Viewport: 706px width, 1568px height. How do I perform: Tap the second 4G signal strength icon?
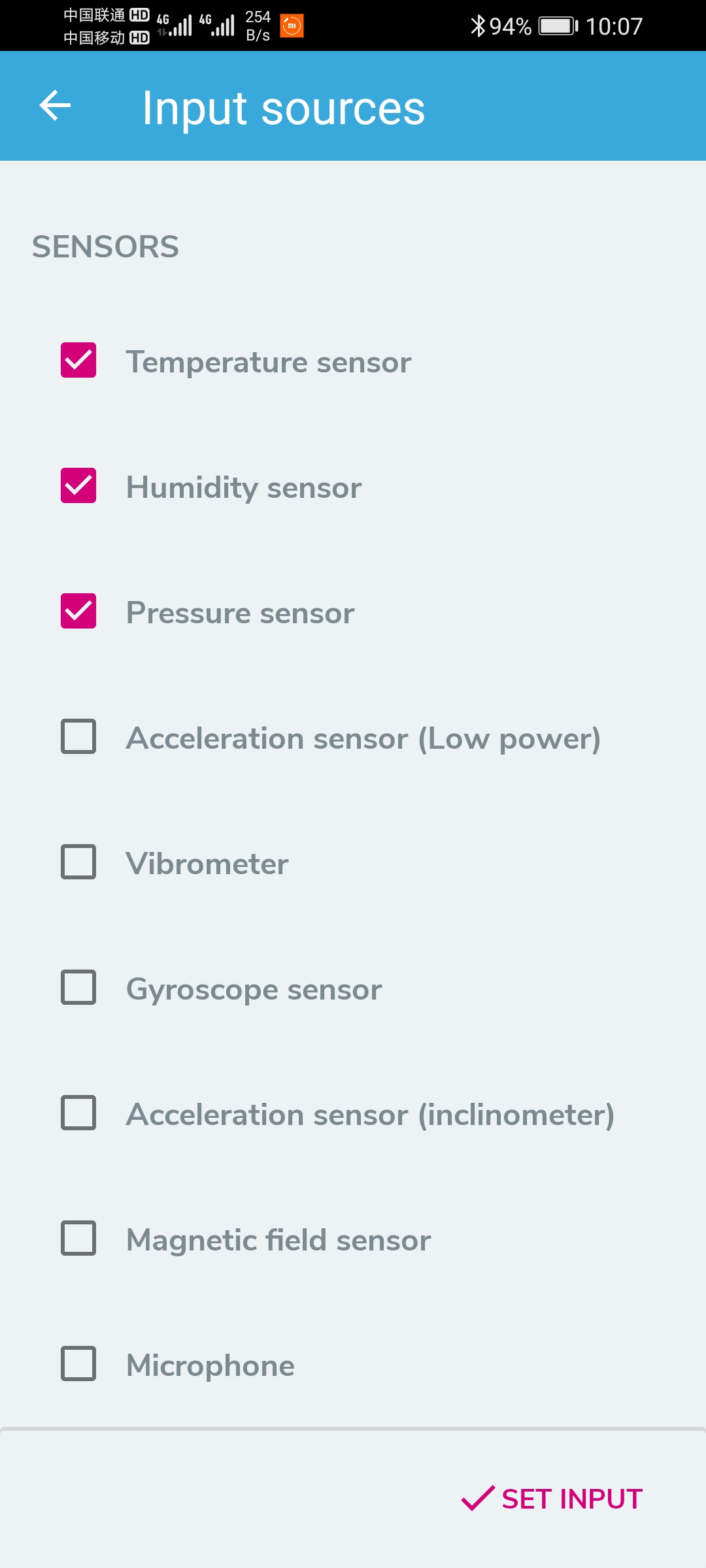pyautogui.click(x=217, y=25)
